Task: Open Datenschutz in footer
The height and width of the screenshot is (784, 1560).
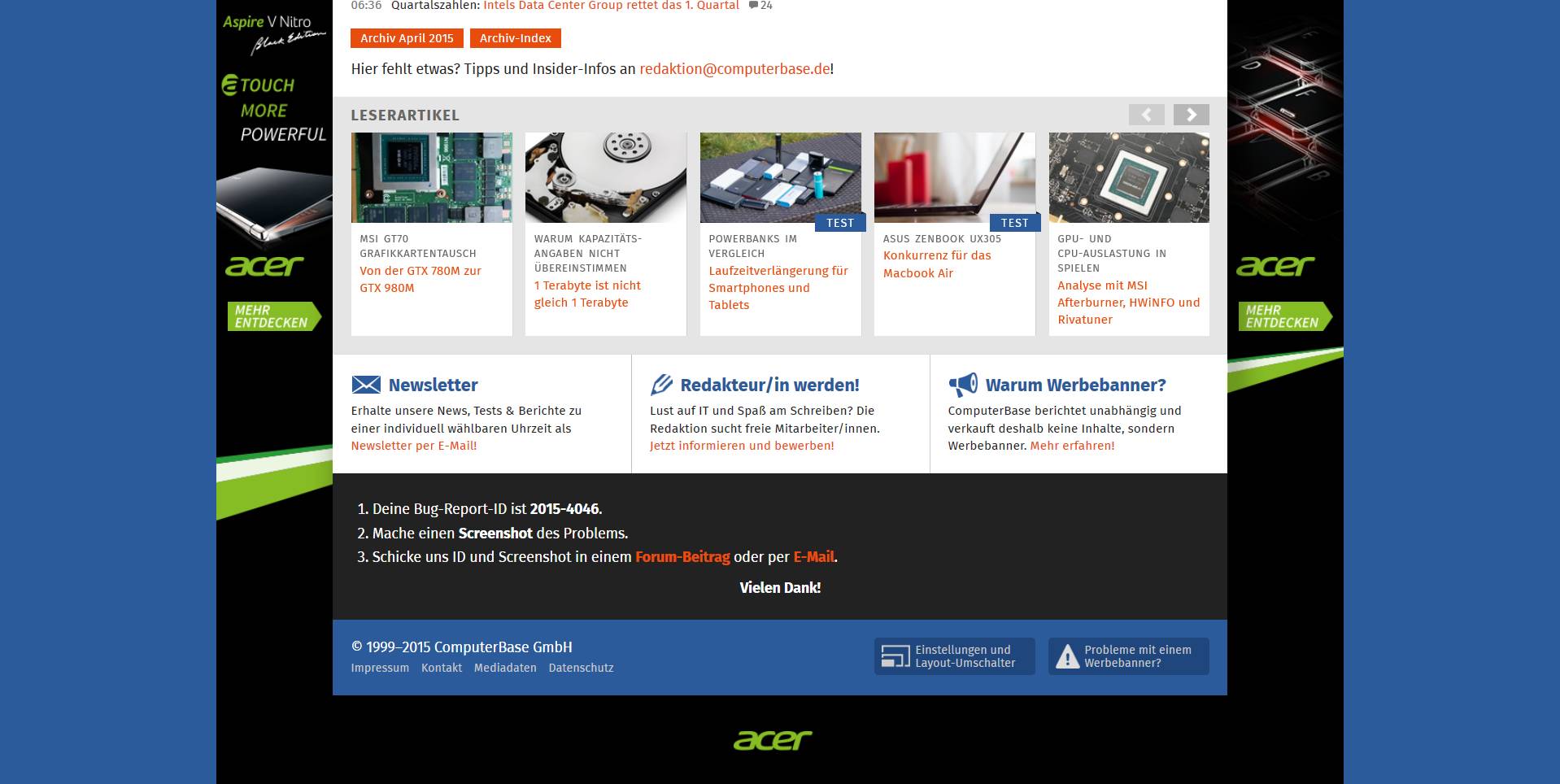Action: [581, 668]
